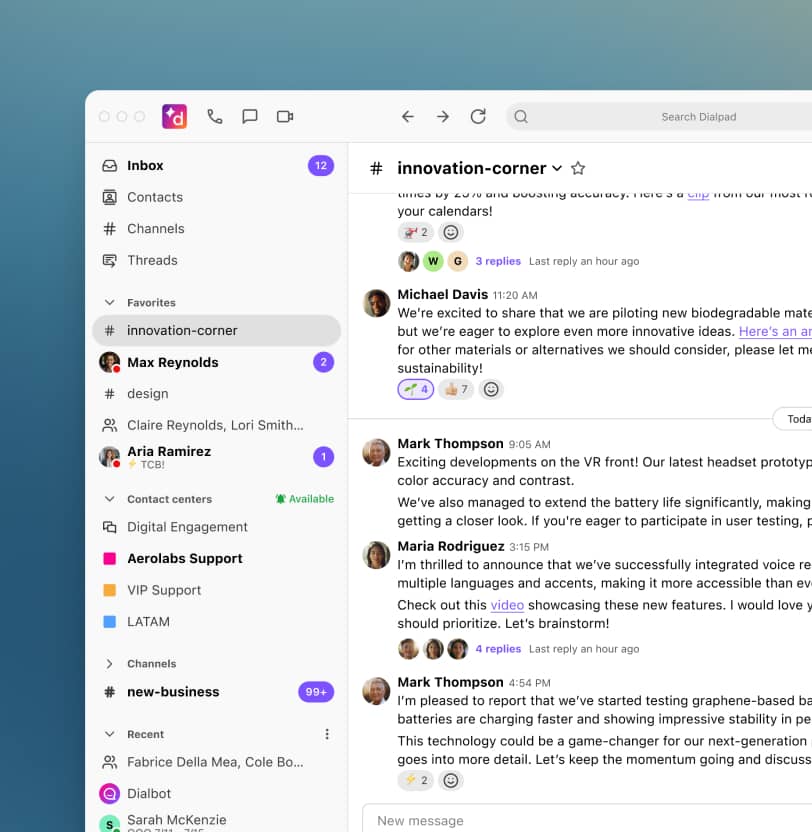The width and height of the screenshot is (812, 832).
Task: Expand the collapsed Channels section
Action: pos(109,664)
